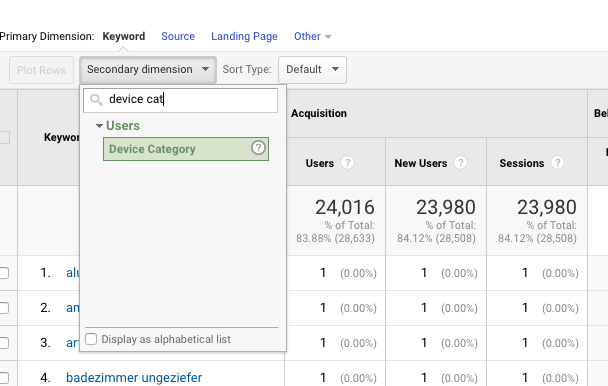Click row number 4. in the table
The image size is (608, 386).
(45, 377)
